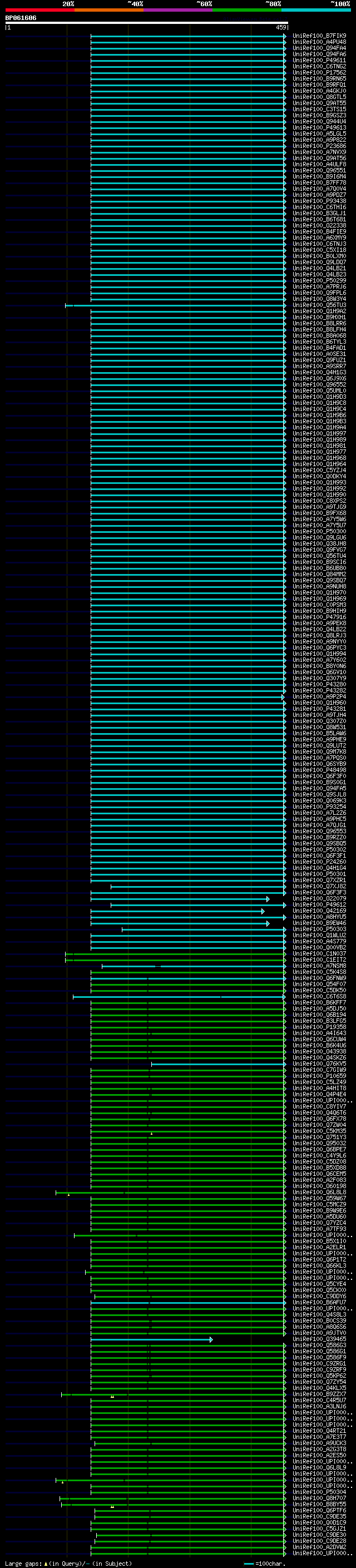Select hit label UniRef100_B9ZZX7
356x1568 pixels.
point(319,1394)
